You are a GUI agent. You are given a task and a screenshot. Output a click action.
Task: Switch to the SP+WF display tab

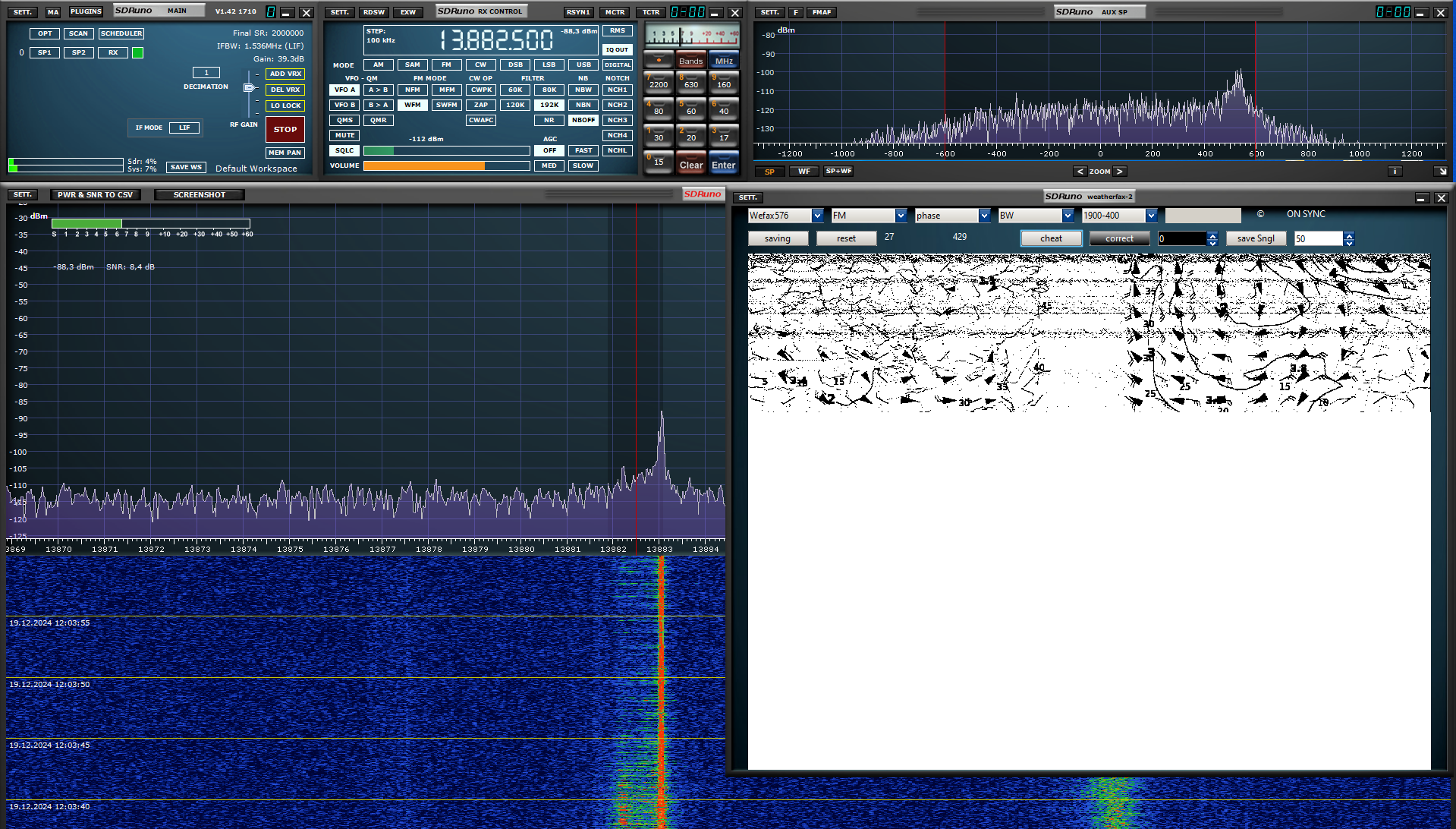click(x=838, y=172)
